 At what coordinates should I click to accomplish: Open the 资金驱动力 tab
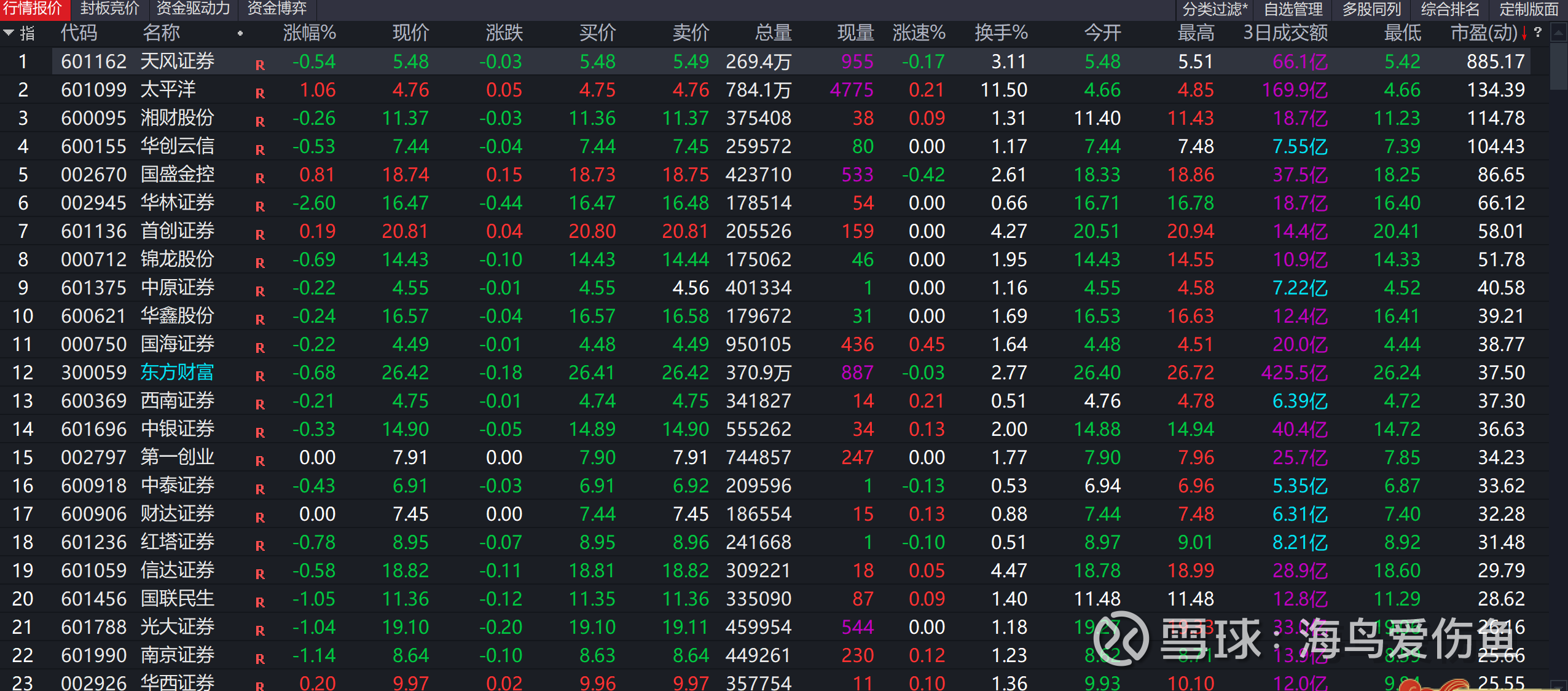point(193,9)
